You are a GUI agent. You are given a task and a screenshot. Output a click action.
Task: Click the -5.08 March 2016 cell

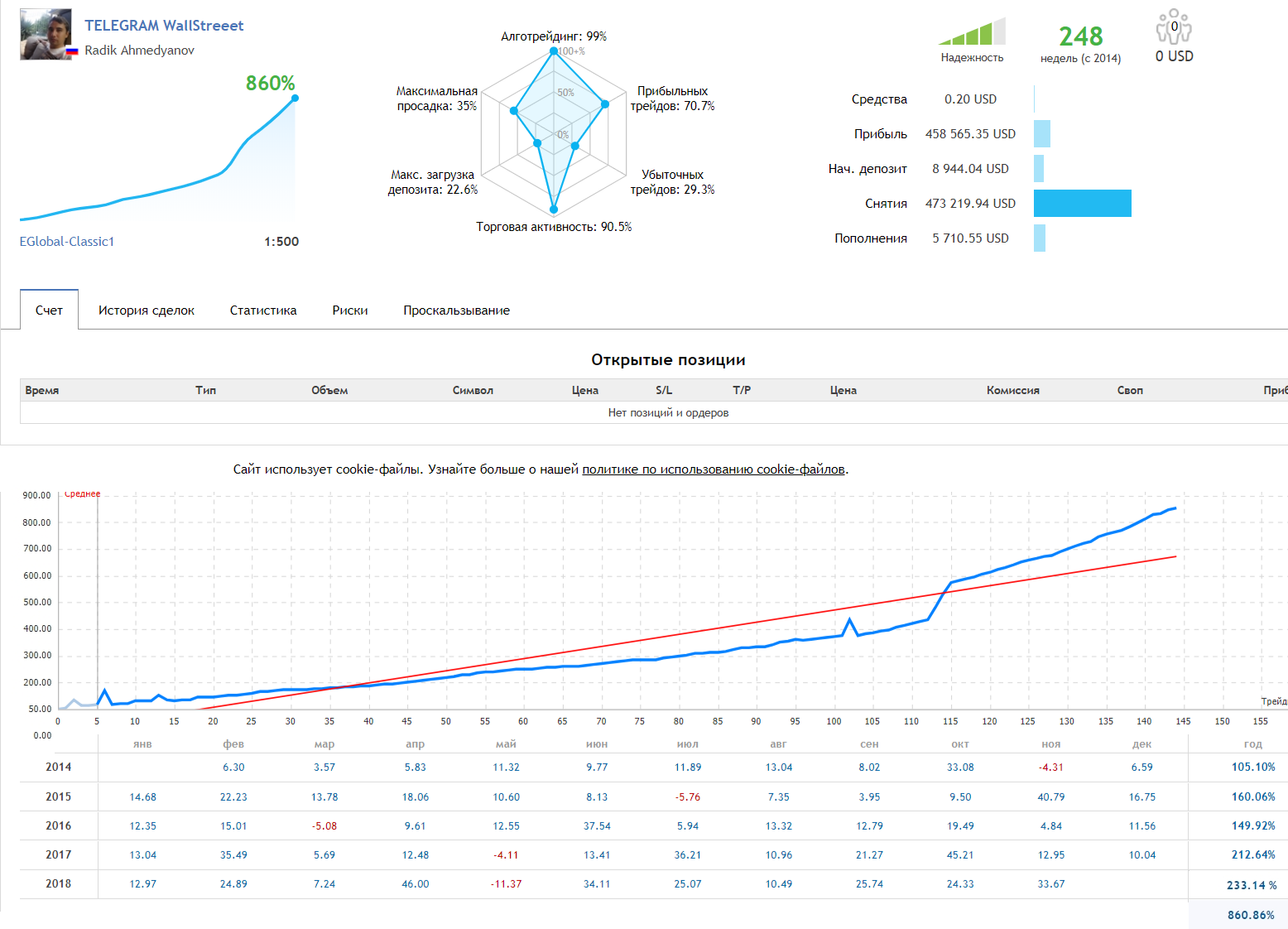point(324,826)
